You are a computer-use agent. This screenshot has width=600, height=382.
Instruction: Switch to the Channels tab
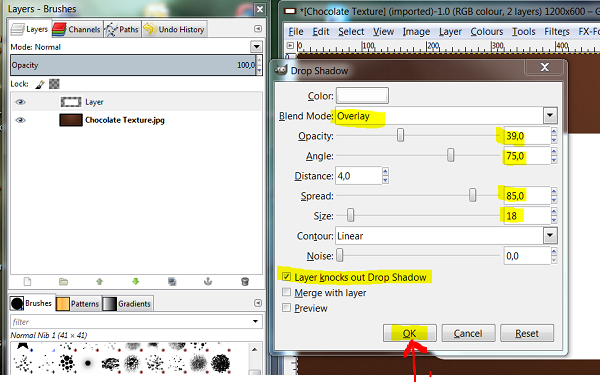[77, 29]
